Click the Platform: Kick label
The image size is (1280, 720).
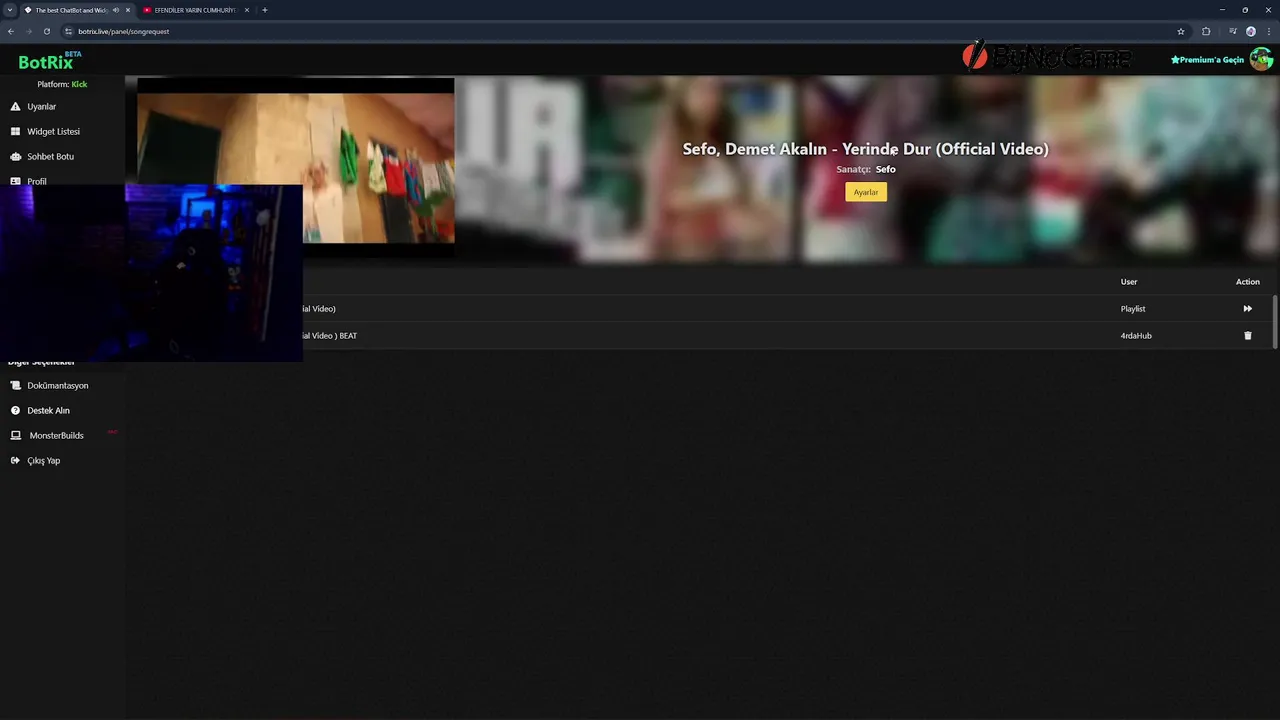[62, 84]
